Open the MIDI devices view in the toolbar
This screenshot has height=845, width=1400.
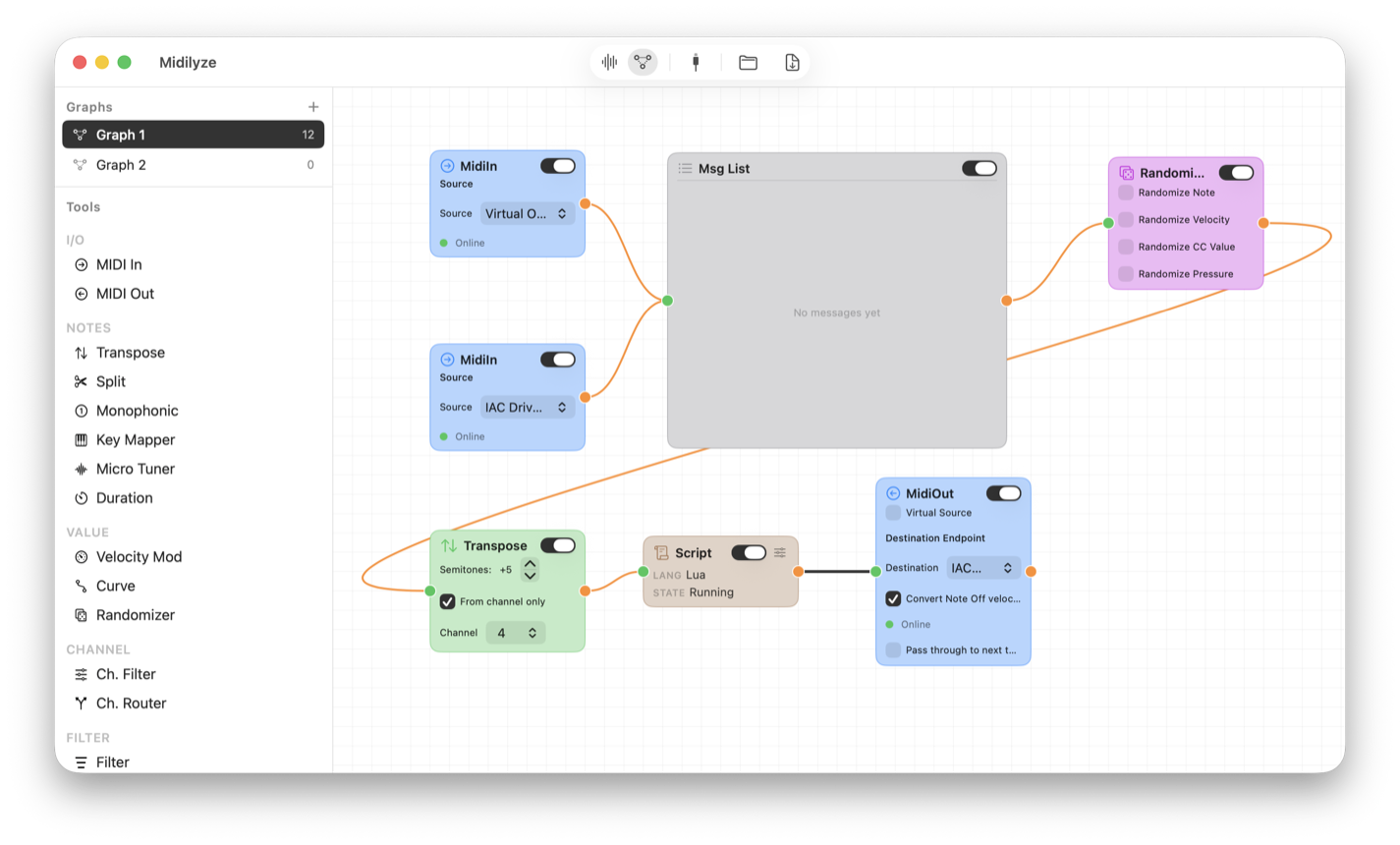(x=696, y=61)
